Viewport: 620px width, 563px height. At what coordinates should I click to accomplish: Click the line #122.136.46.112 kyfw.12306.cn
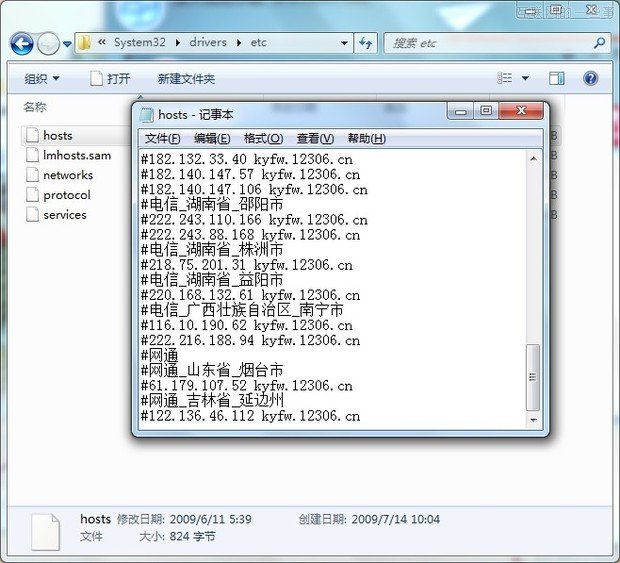tap(251, 416)
